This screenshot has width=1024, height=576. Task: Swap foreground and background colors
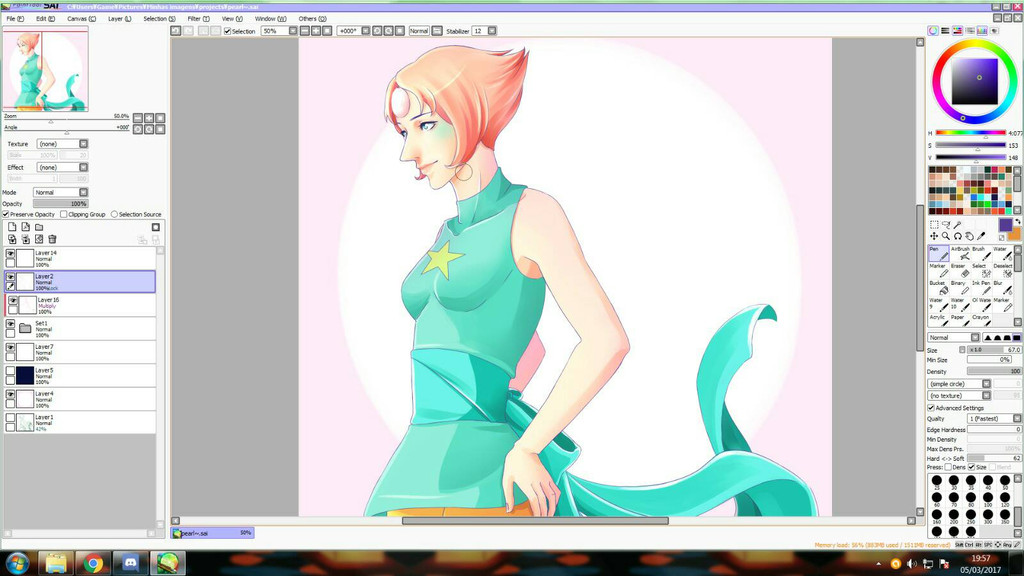(x=1017, y=222)
